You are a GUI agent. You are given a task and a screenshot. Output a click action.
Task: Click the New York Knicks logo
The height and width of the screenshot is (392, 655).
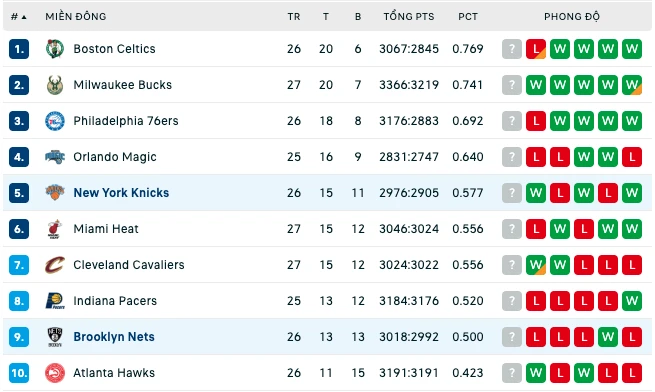pos(55,193)
